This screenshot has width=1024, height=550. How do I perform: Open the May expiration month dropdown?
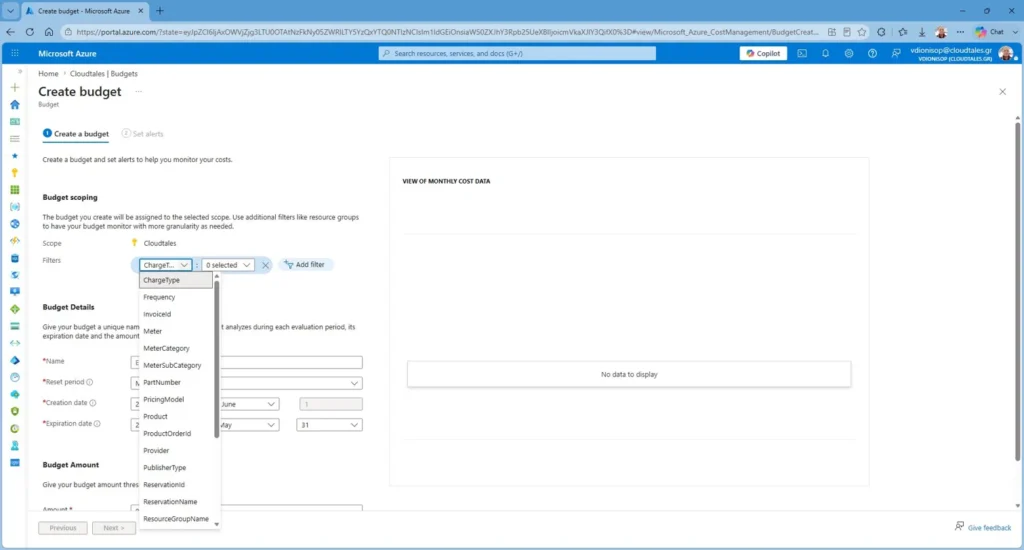(x=249, y=425)
